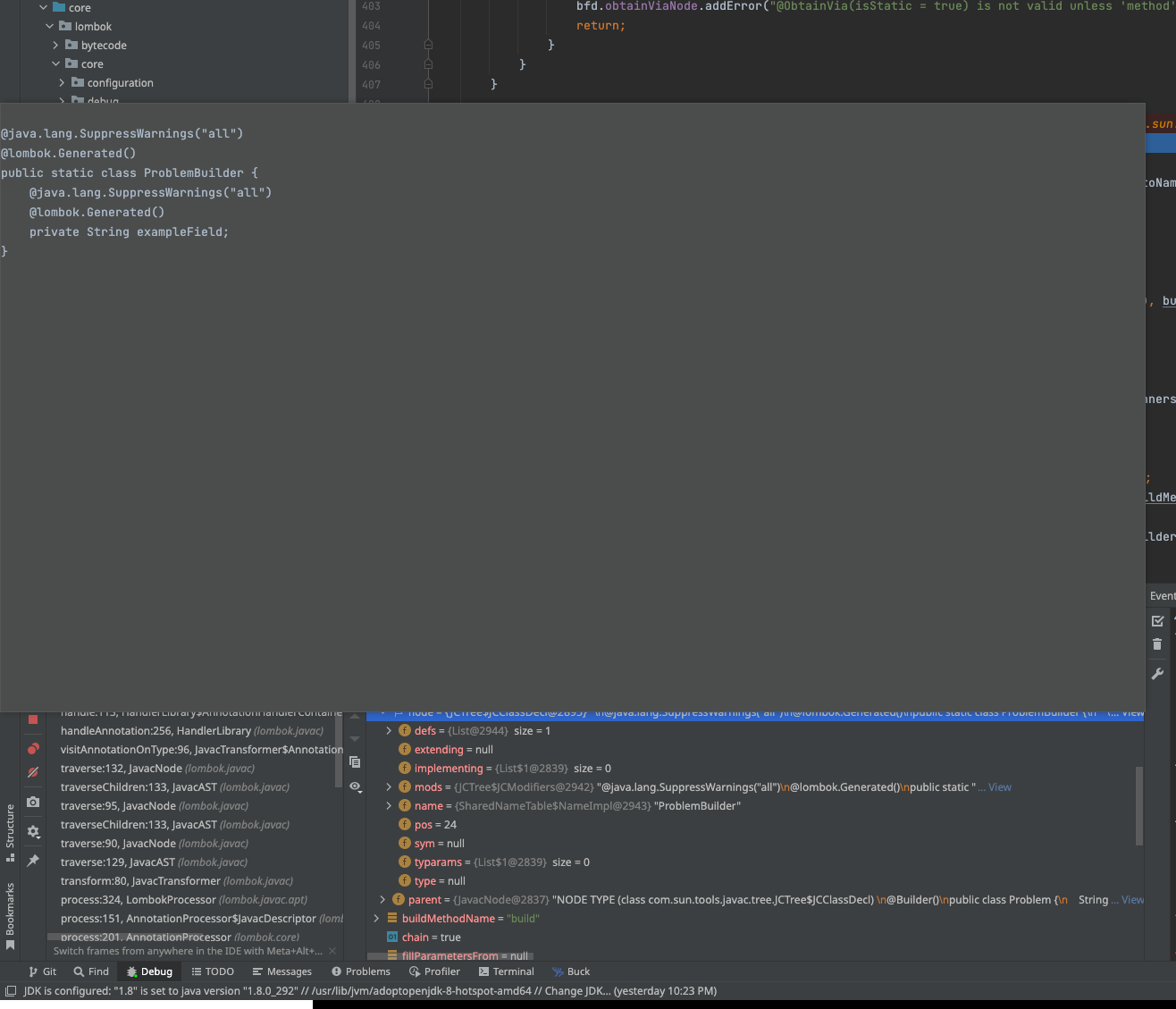Select the type = null variable
The height and width of the screenshot is (1009, 1176).
(x=433, y=881)
